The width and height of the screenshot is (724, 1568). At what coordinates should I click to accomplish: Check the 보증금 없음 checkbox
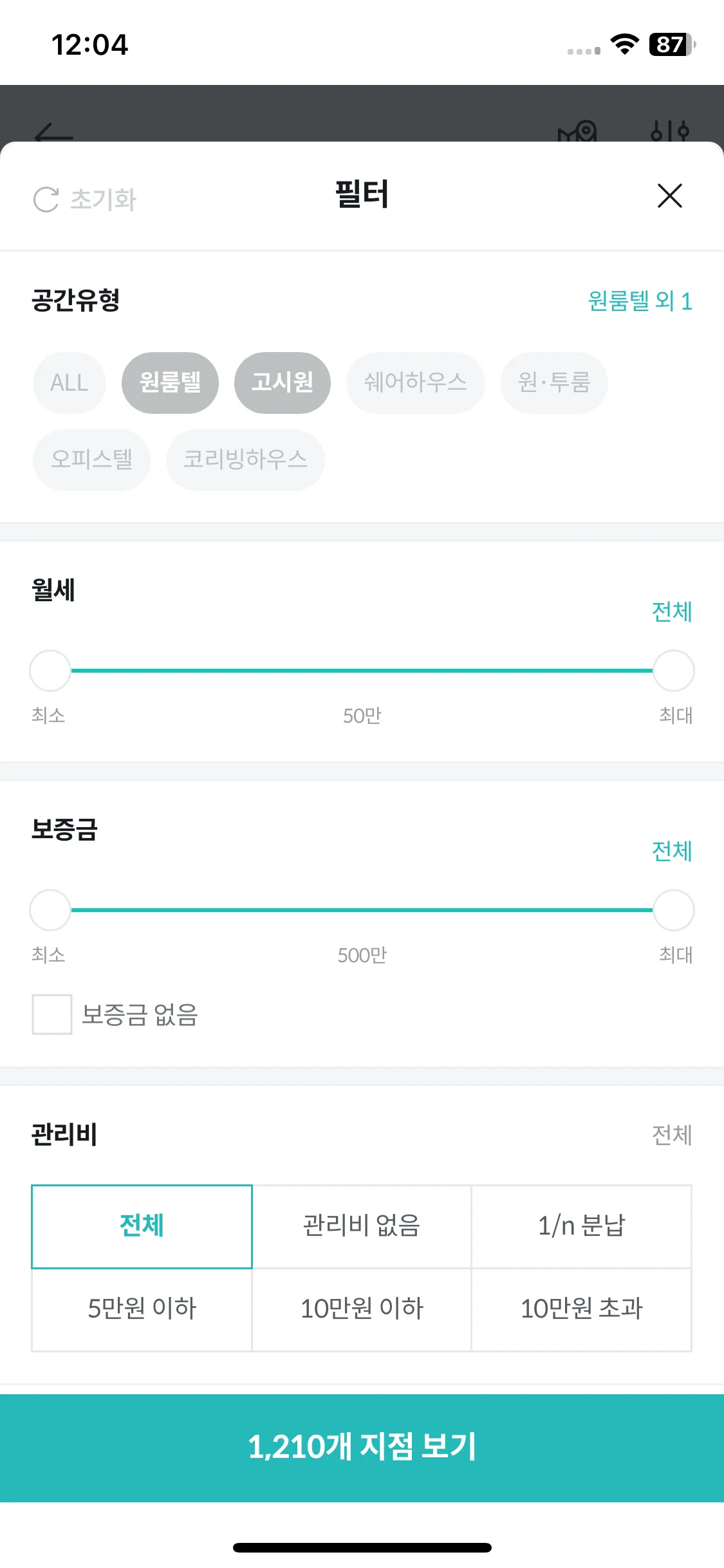click(52, 1014)
